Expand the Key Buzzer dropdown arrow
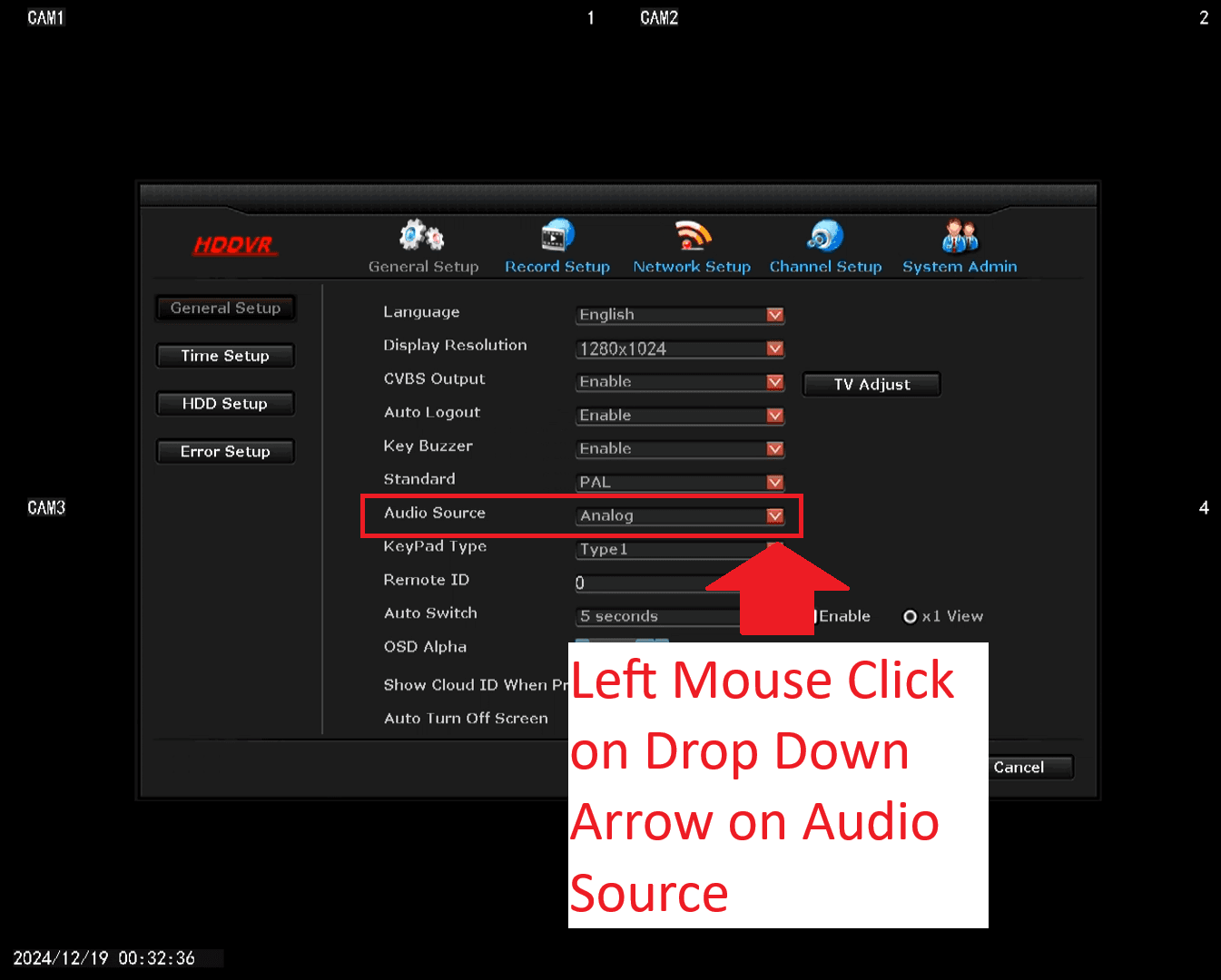This screenshot has width=1221, height=980. (774, 448)
